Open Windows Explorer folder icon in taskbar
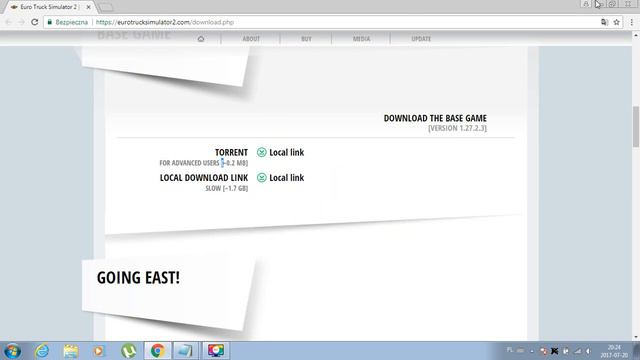 tap(71, 351)
